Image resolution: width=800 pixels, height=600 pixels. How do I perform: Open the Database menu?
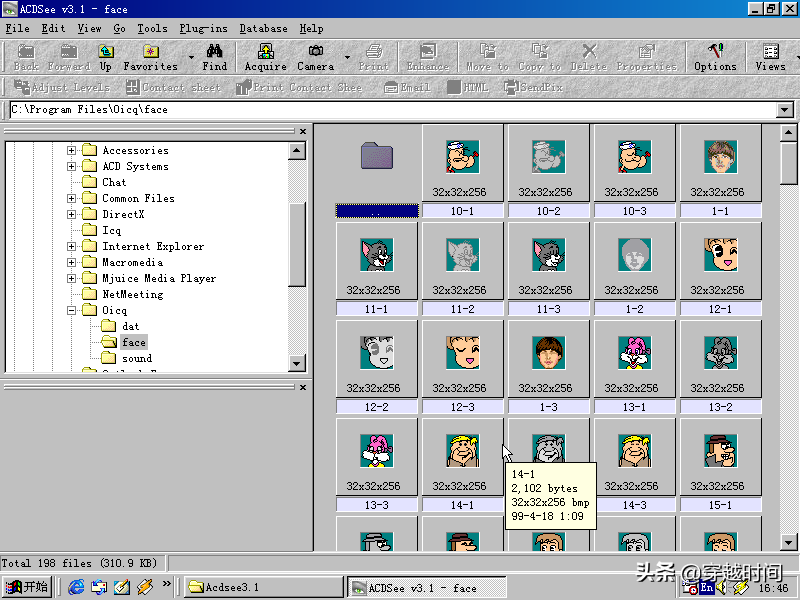(x=263, y=29)
